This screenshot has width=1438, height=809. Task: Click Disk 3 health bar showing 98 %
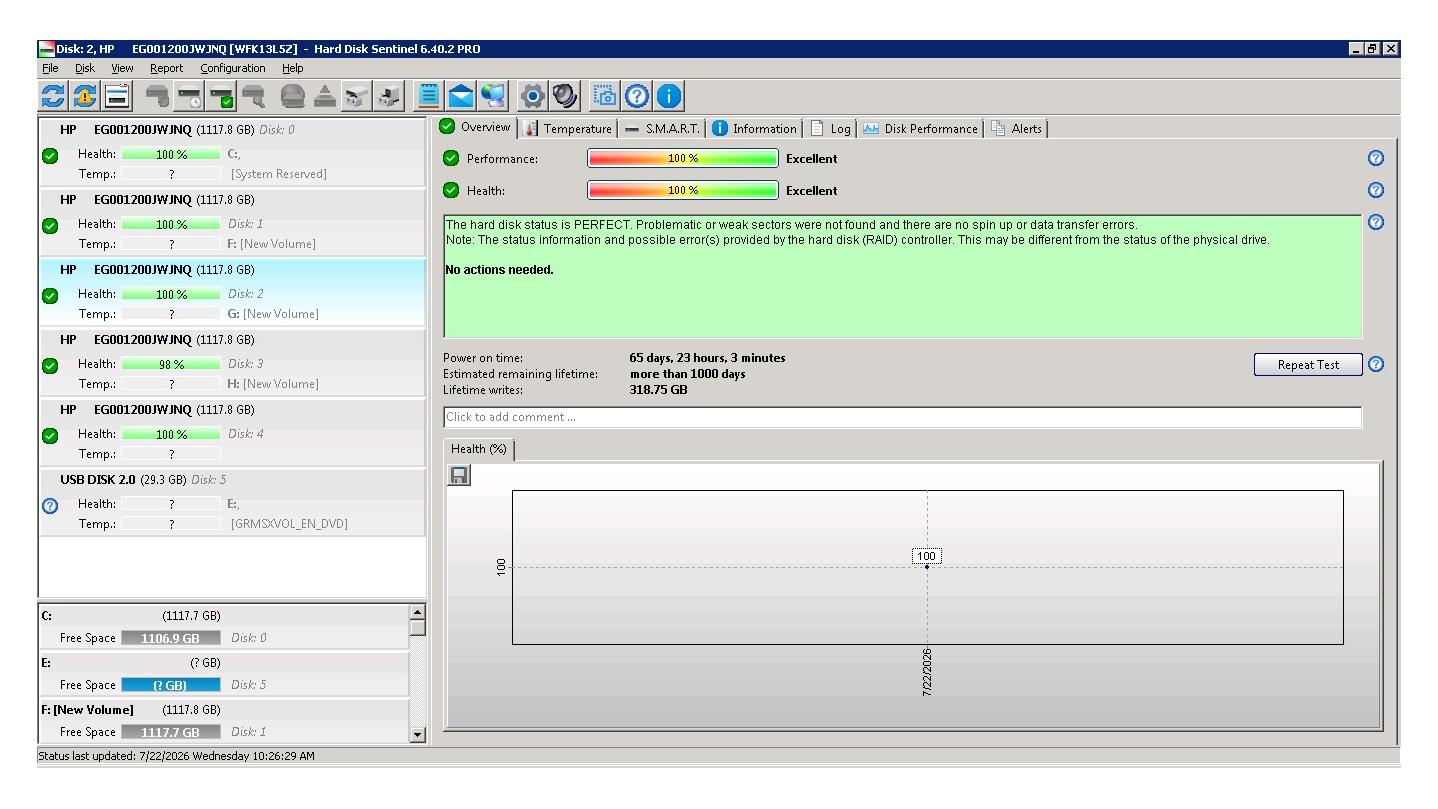pyautogui.click(x=171, y=364)
